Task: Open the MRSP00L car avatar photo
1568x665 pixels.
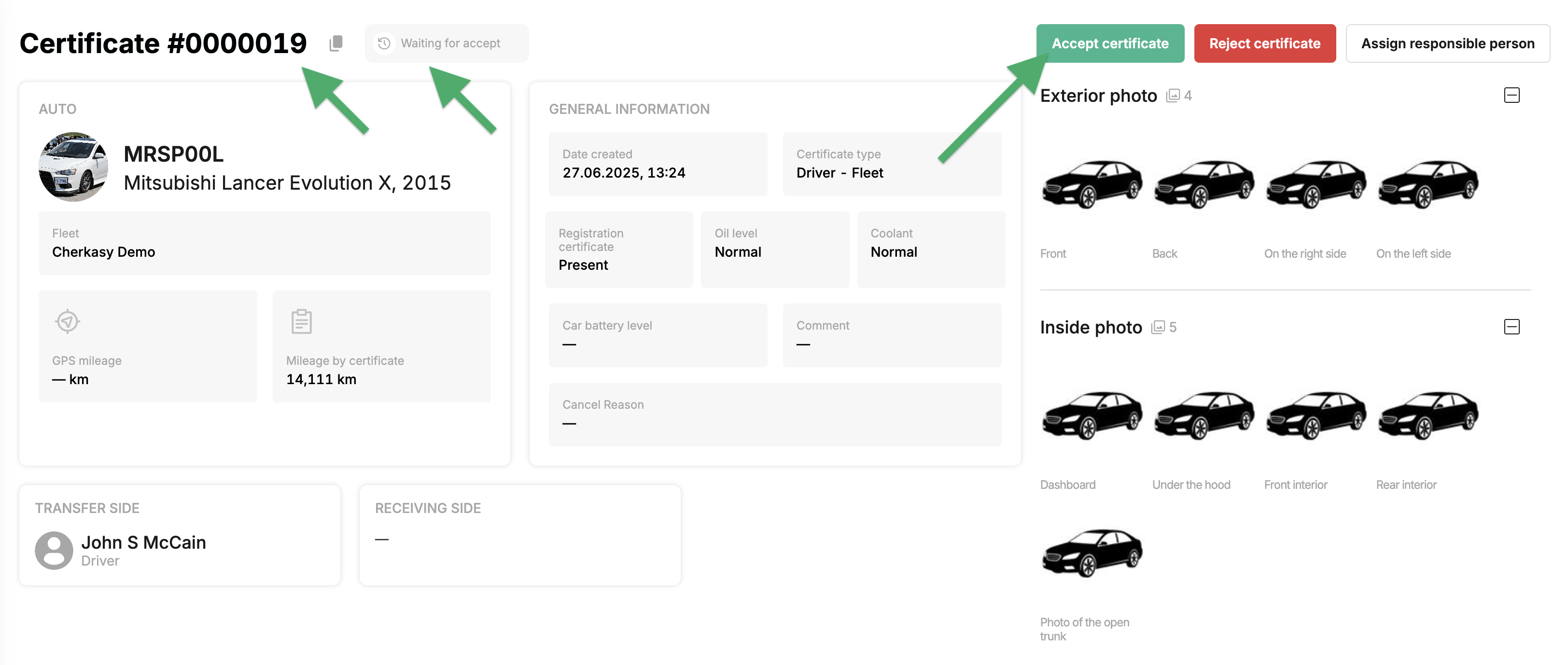Action: point(74,166)
